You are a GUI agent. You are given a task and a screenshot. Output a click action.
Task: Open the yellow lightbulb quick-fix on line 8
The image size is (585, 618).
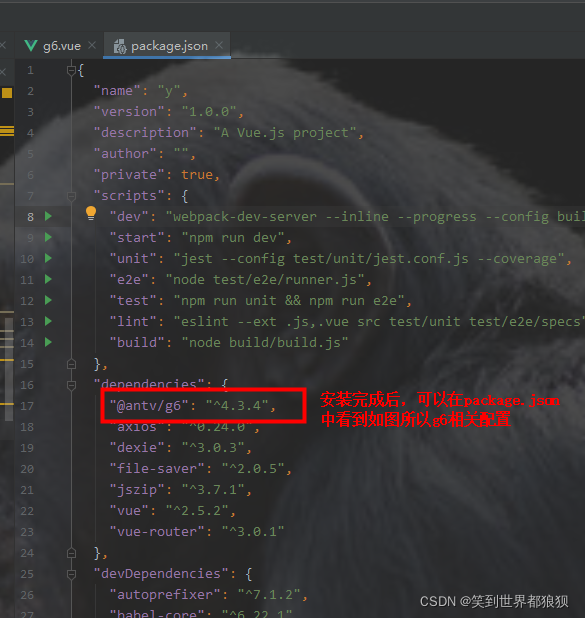tap(91, 213)
